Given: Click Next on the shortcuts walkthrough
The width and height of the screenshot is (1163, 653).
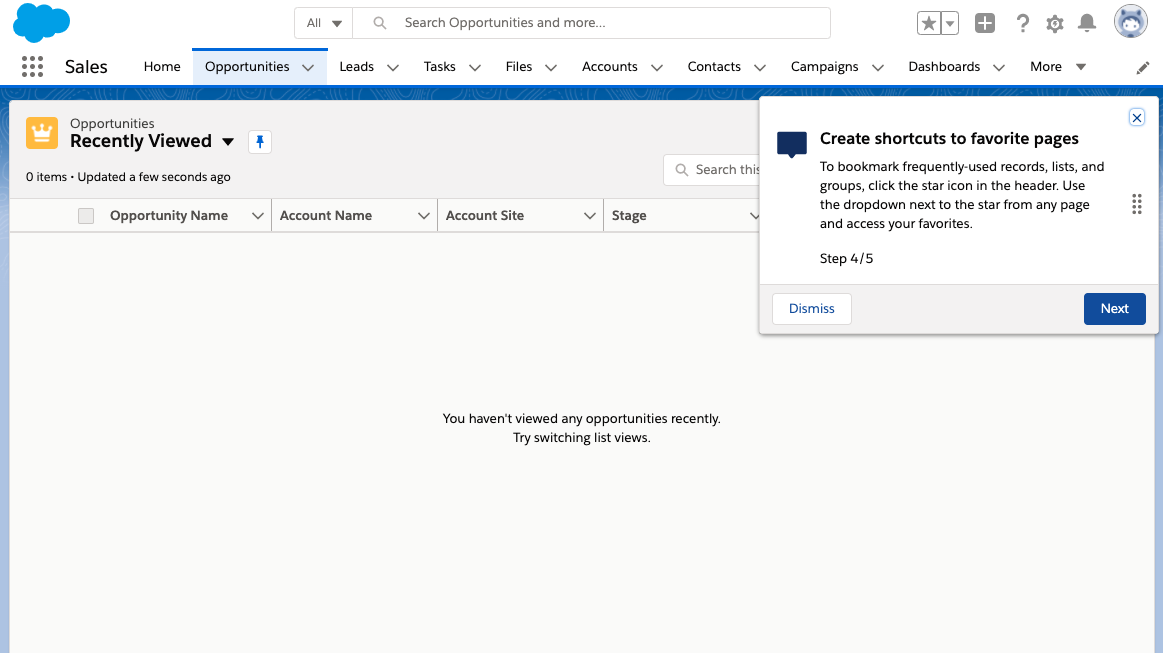Looking at the screenshot, I should click(1114, 308).
